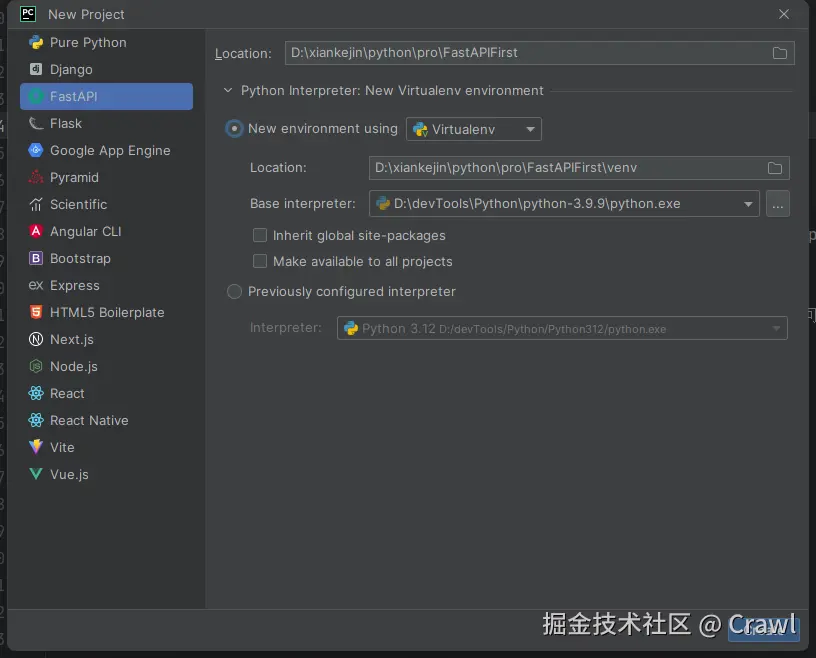The width and height of the screenshot is (816, 658).
Task: Open the Python 3.12 interpreter dropdown
Action: (562, 328)
